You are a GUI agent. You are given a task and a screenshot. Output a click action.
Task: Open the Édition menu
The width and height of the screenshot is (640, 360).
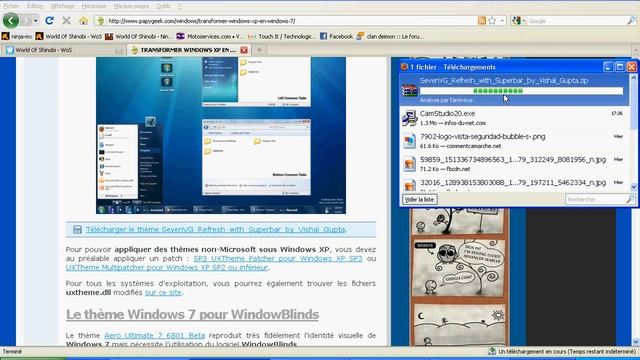point(35,6)
